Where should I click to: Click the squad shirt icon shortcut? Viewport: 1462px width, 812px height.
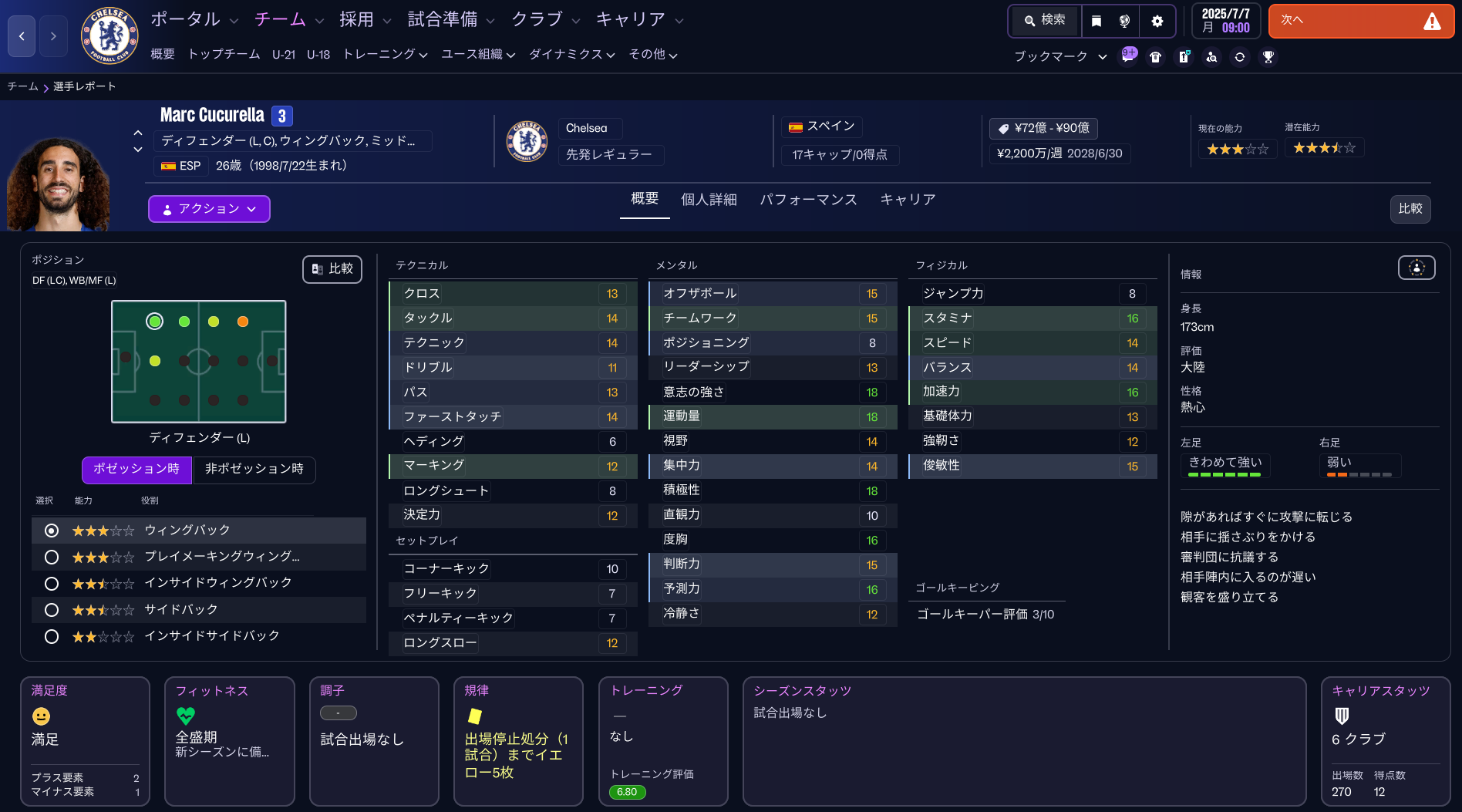pyautogui.click(x=1155, y=56)
